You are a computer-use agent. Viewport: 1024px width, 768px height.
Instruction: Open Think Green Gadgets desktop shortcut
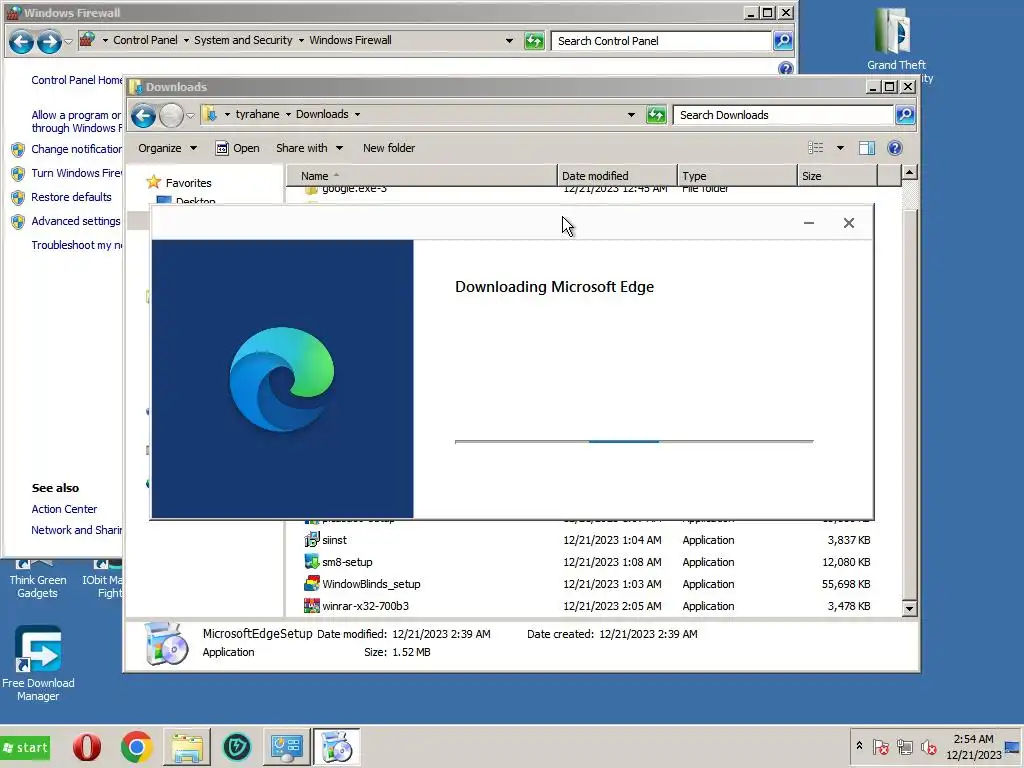click(x=37, y=580)
